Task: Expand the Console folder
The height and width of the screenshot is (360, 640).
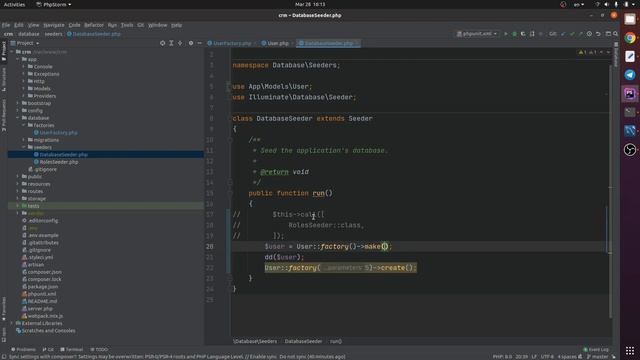Action: [24, 67]
